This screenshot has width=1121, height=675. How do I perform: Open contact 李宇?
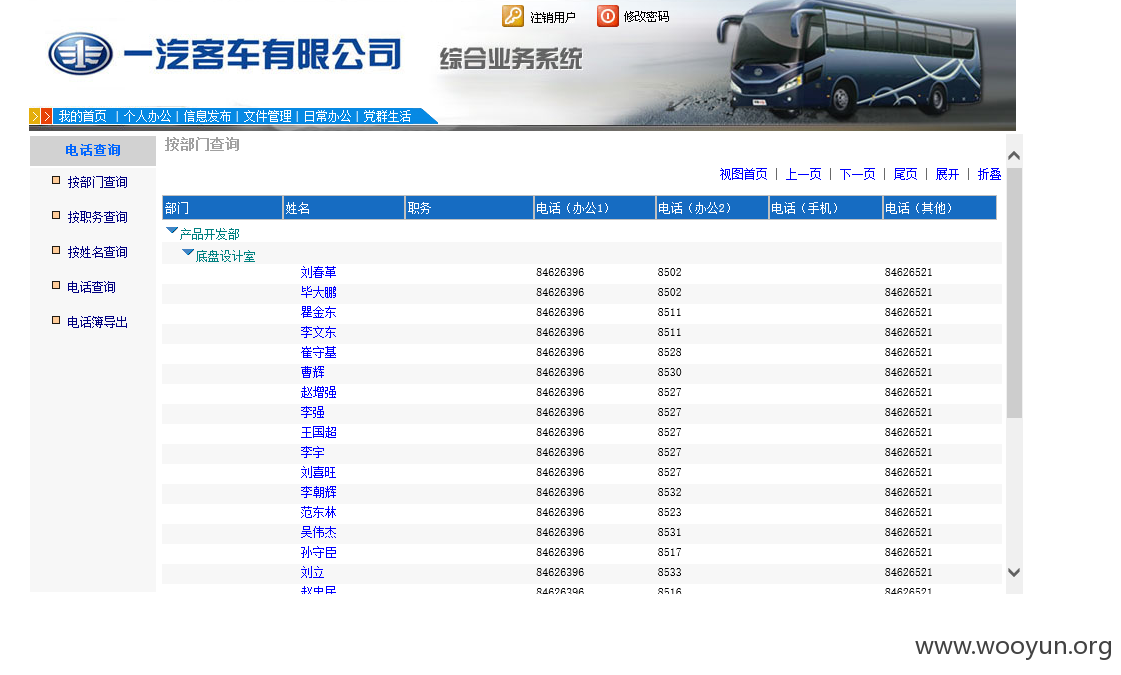tap(312, 453)
